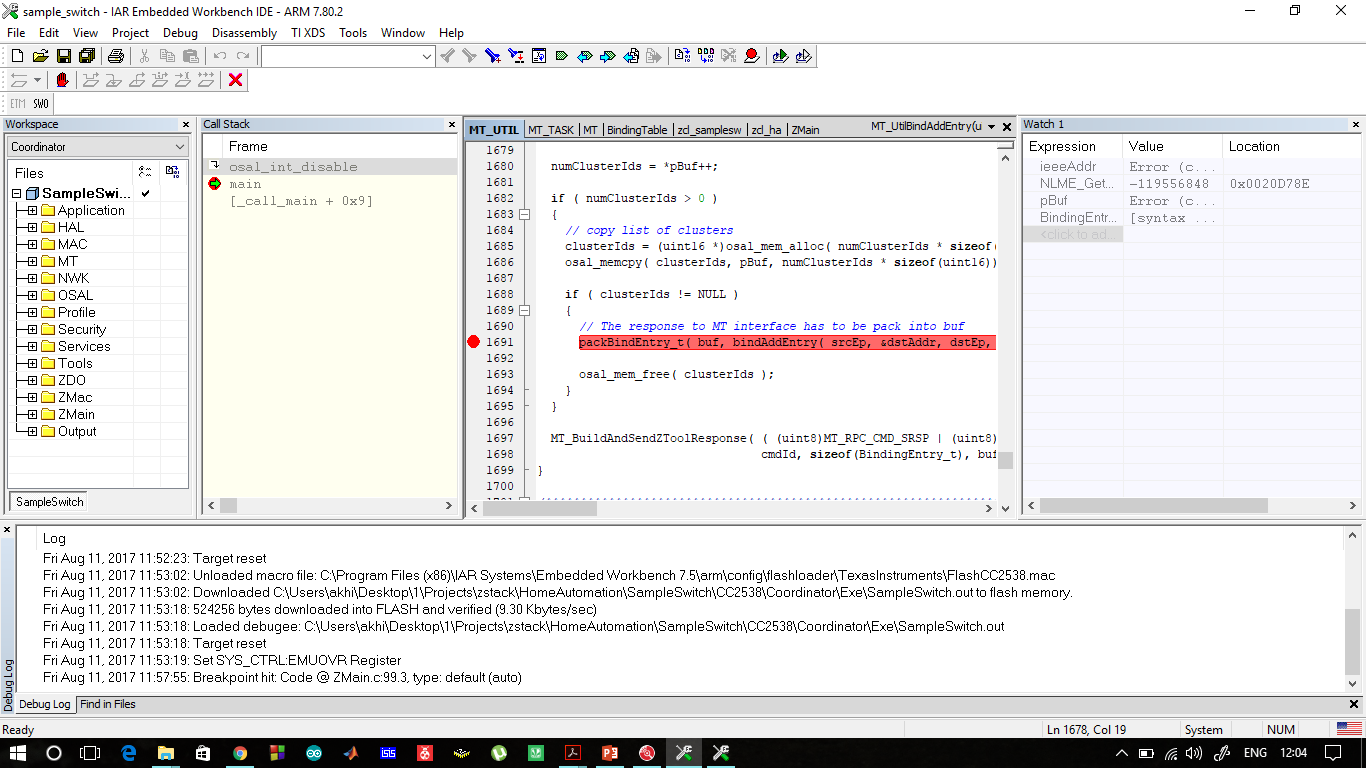Open the Disassembly menu
1366x768 pixels.
point(244,33)
